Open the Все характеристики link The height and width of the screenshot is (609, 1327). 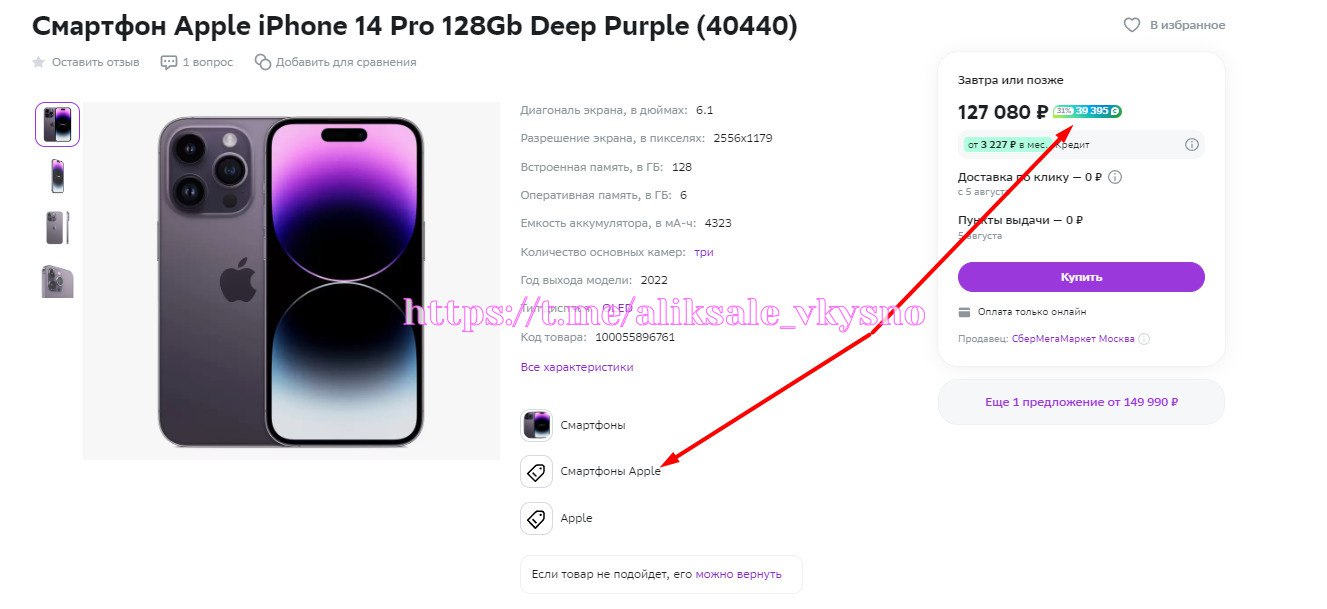pyautogui.click(x=577, y=367)
